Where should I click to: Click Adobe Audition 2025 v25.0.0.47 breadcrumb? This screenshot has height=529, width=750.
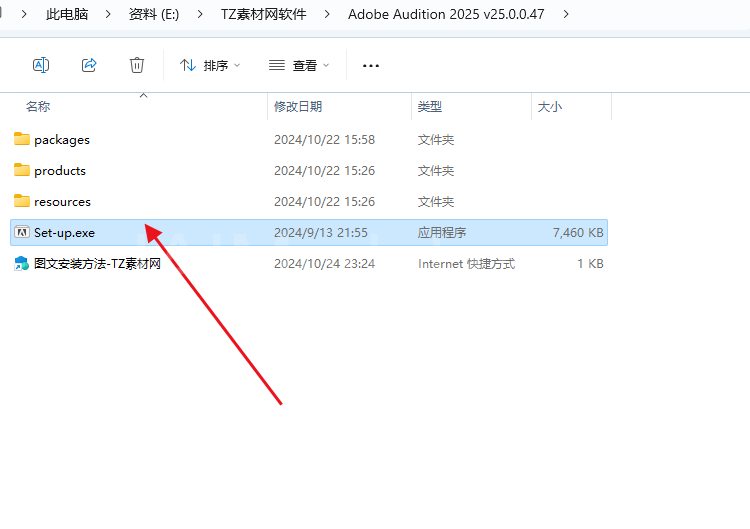(x=446, y=14)
